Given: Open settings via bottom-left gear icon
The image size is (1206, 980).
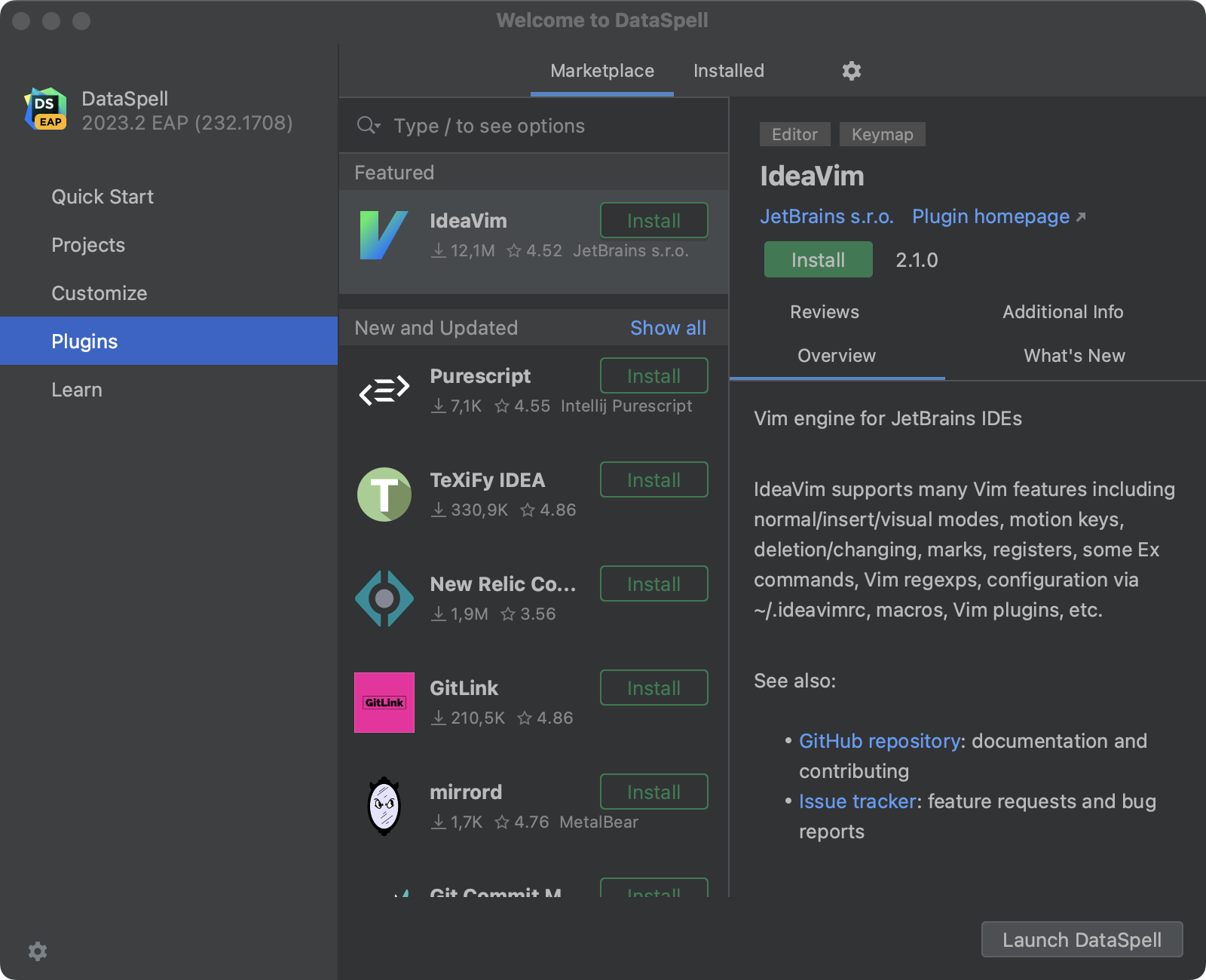Looking at the screenshot, I should [37, 951].
